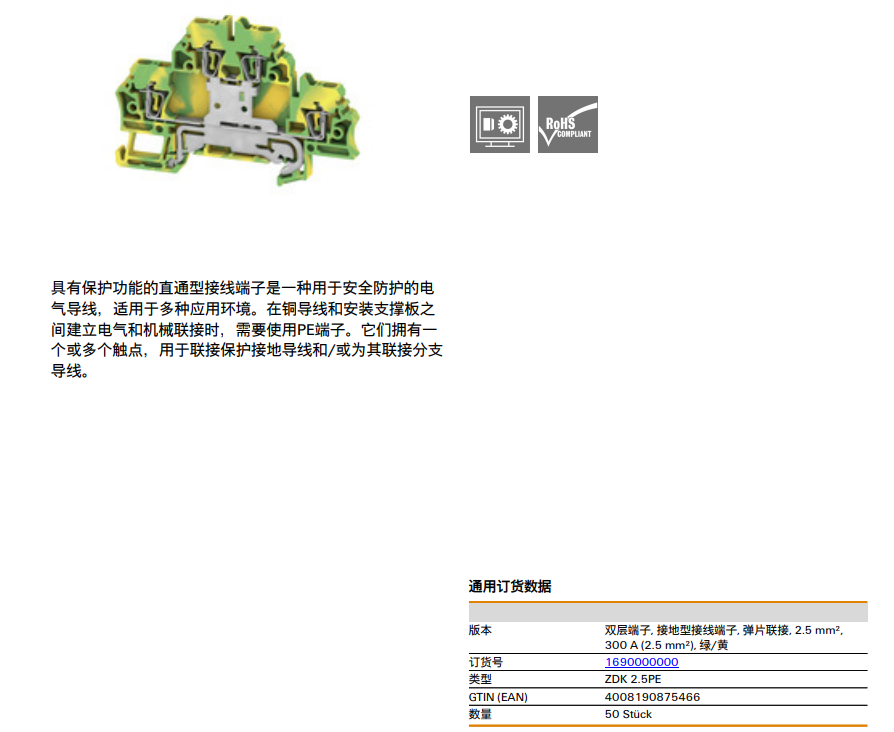
Task: Click the 通用订货数据 section heading
Action: [x=510, y=586]
